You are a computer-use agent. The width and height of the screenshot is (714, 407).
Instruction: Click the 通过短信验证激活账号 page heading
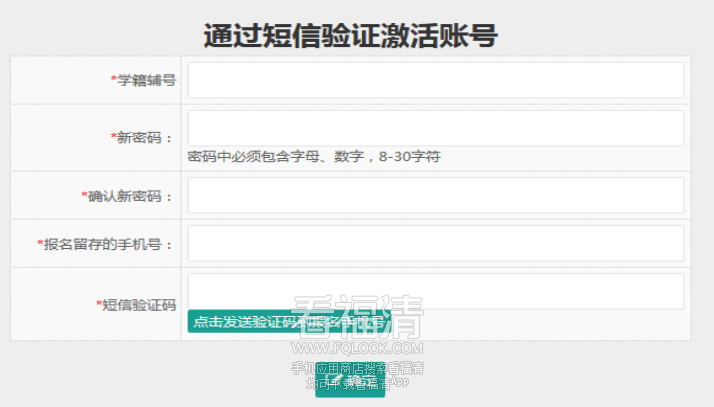[350, 36]
